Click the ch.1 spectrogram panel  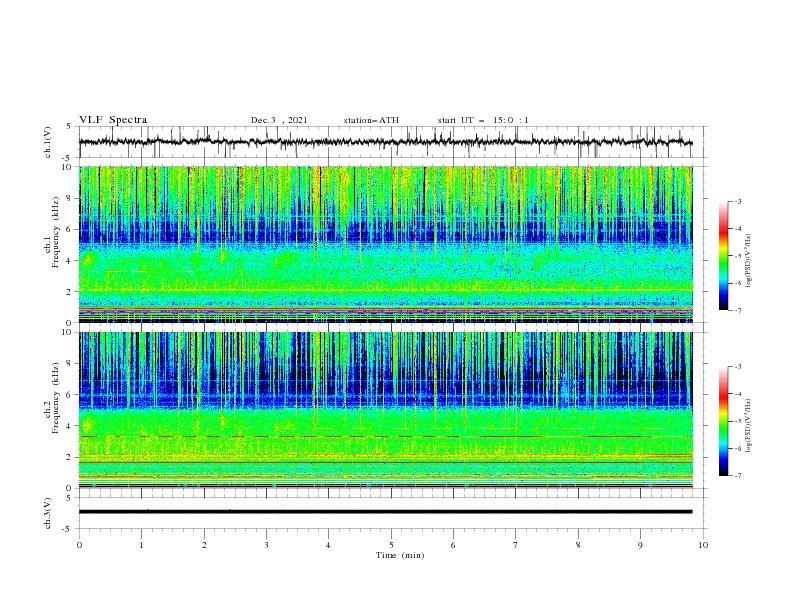point(386,244)
